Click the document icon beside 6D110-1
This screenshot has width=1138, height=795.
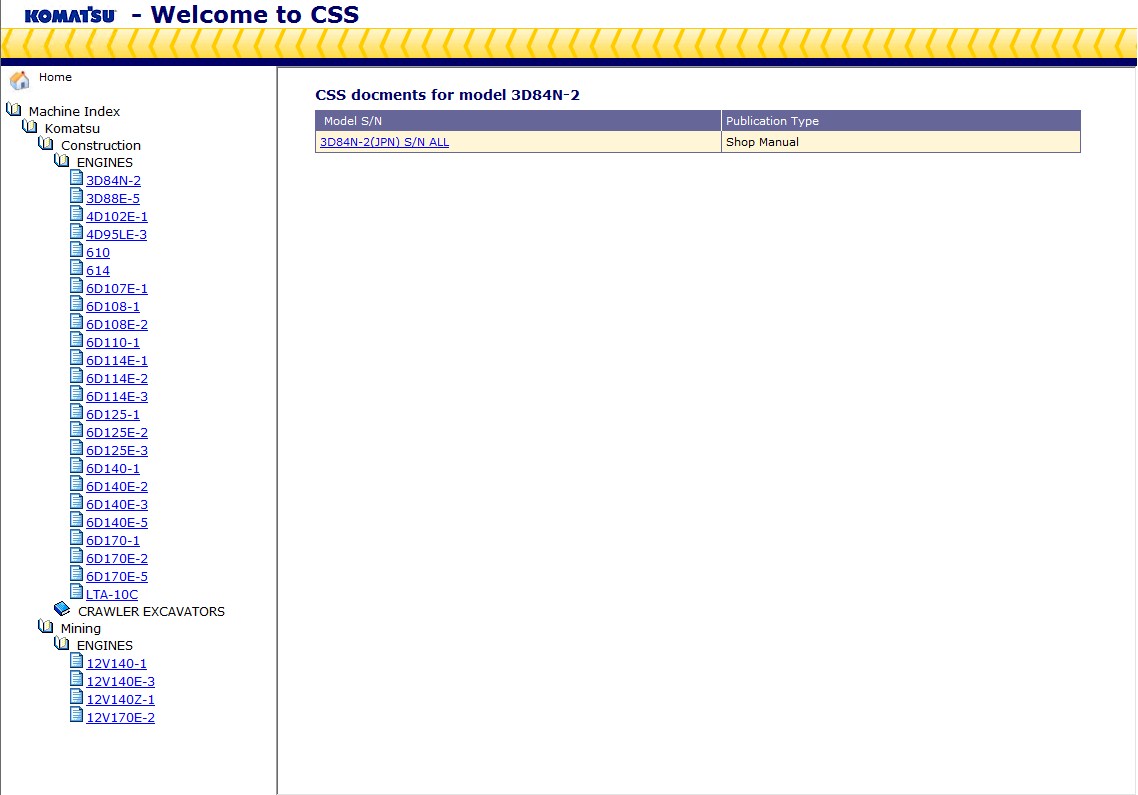click(x=76, y=340)
